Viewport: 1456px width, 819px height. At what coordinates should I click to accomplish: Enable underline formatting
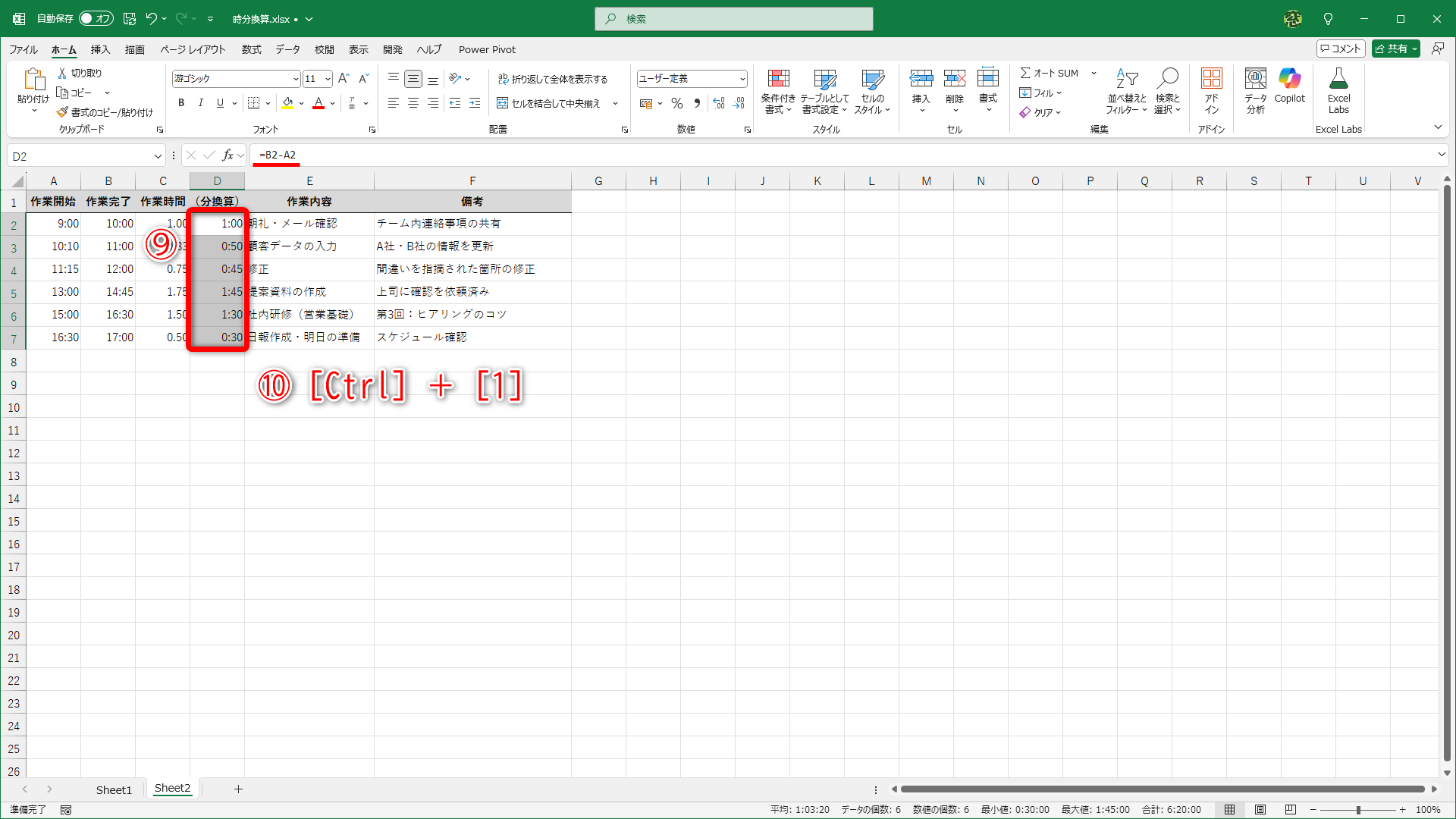219,102
